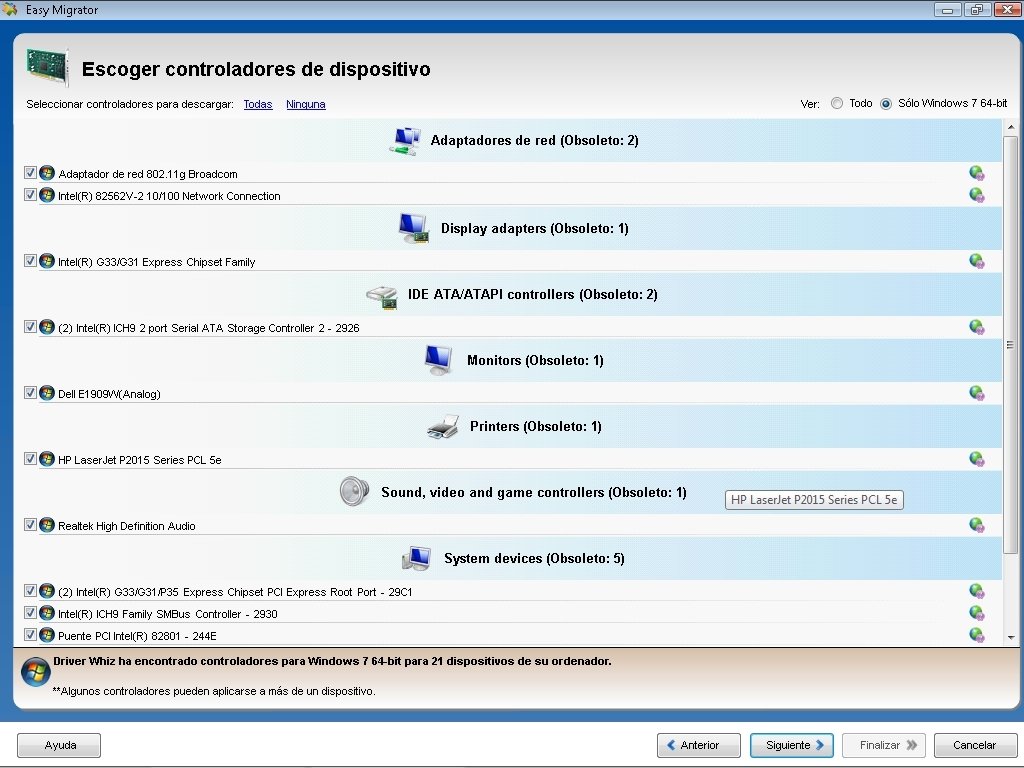Click the Display adapters category icon
This screenshot has width=1024, height=768.
tap(413, 229)
